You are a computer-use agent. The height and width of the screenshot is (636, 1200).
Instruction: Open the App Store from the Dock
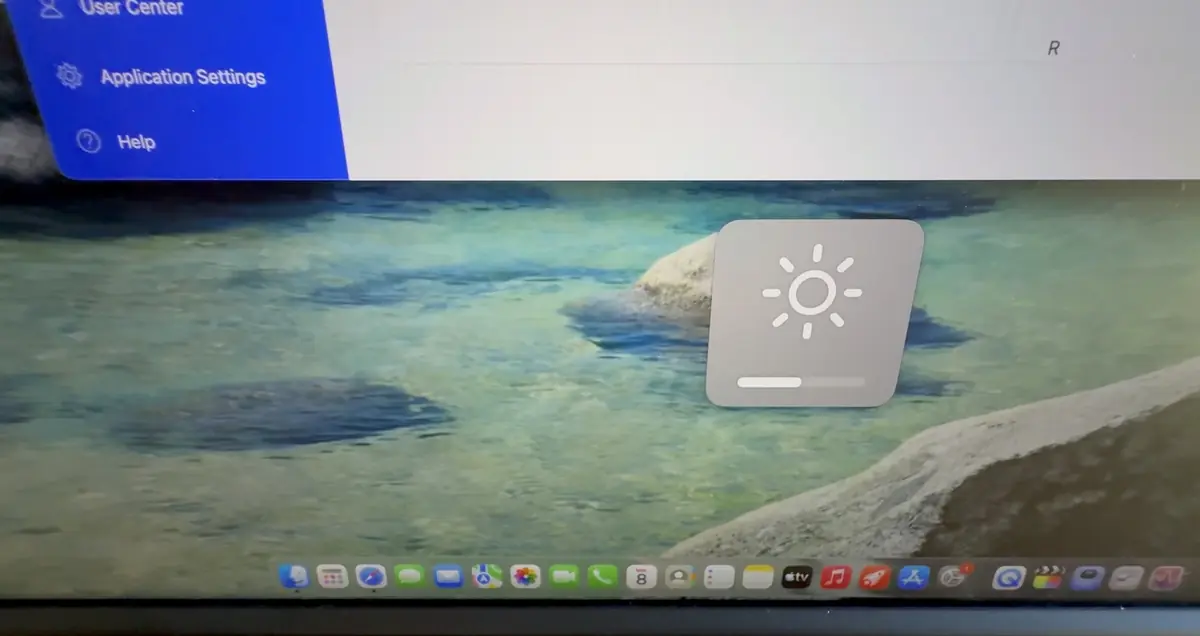[x=914, y=577]
